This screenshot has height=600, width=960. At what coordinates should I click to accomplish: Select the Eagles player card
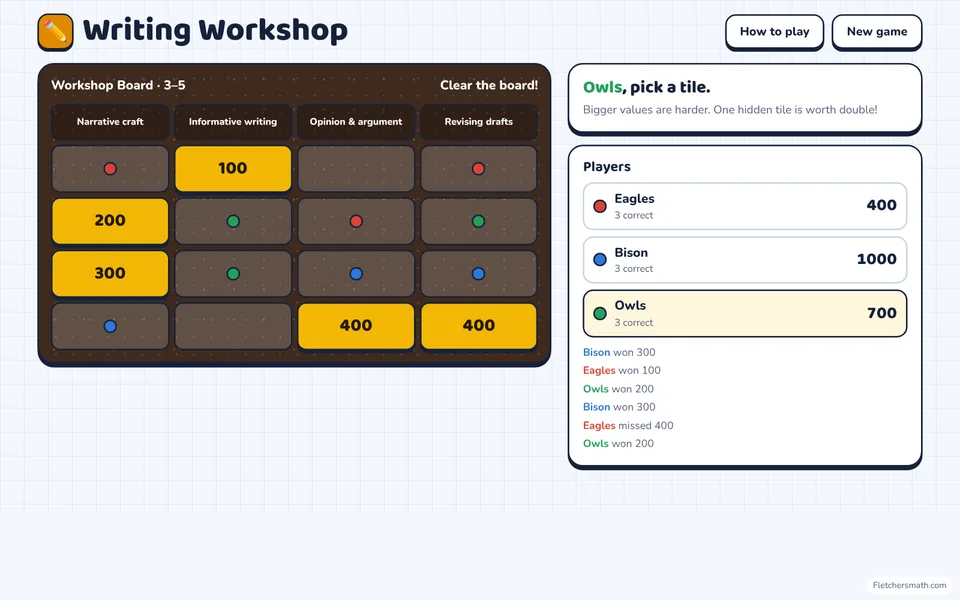pyautogui.click(x=744, y=206)
